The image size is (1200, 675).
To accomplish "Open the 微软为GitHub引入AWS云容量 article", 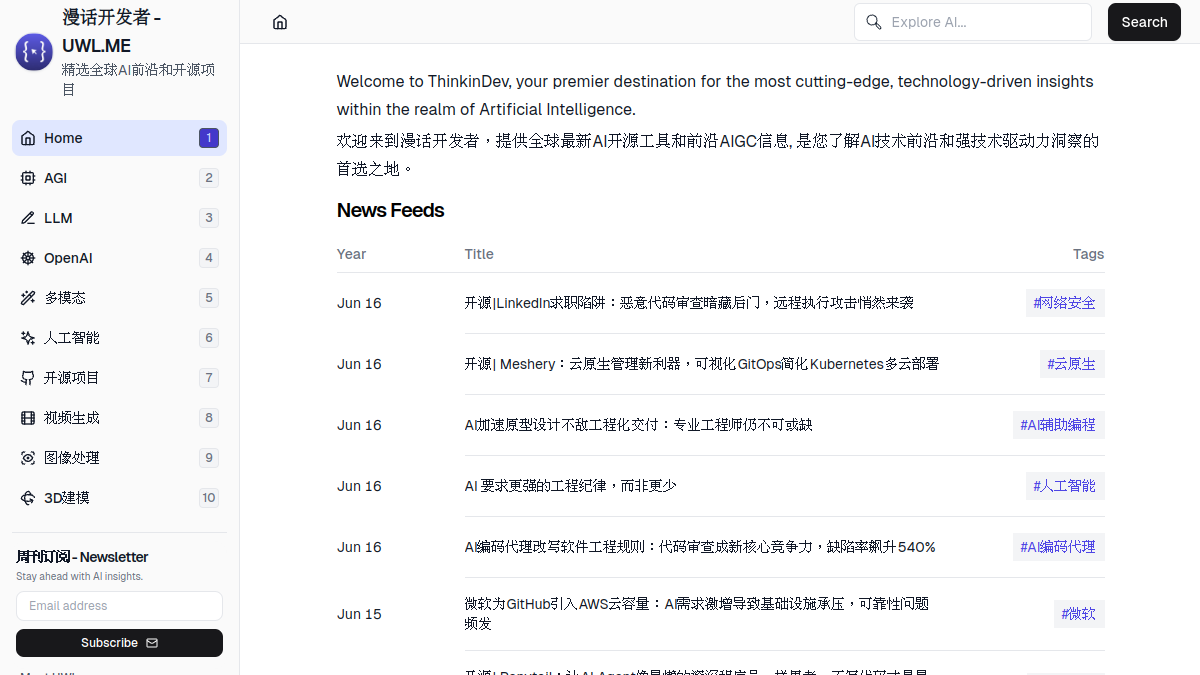I will tap(697, 614).
